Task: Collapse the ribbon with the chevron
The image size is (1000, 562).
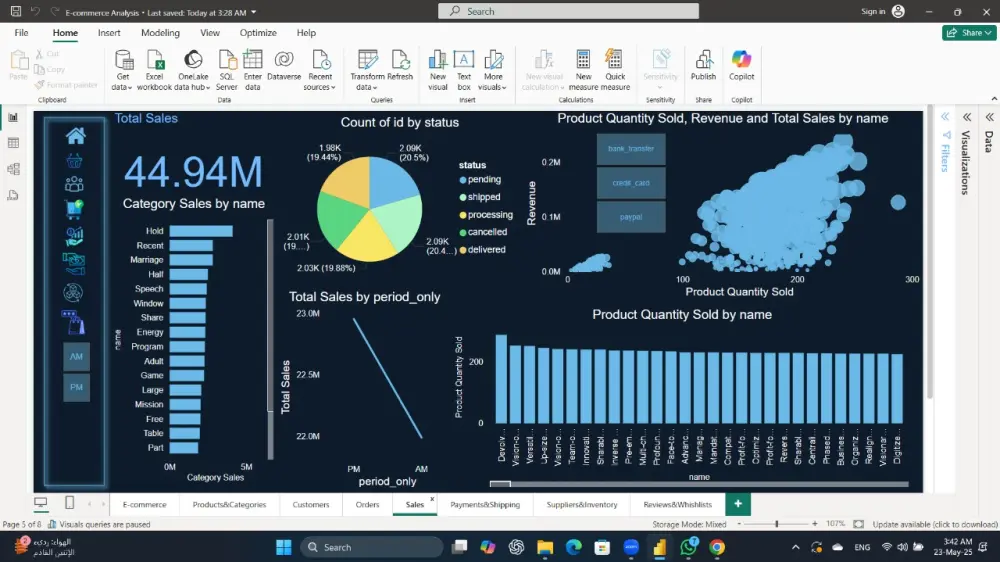Action: click(994, 99)
